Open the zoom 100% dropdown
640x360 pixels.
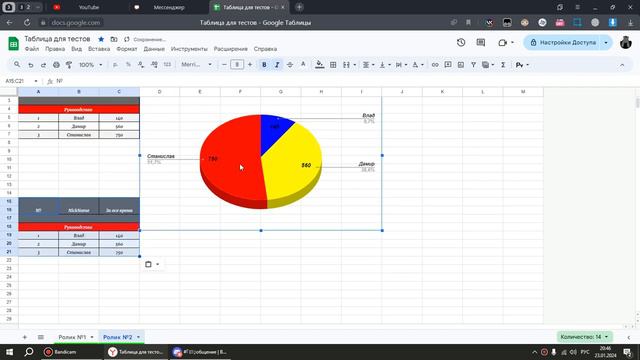coord(90,65)
